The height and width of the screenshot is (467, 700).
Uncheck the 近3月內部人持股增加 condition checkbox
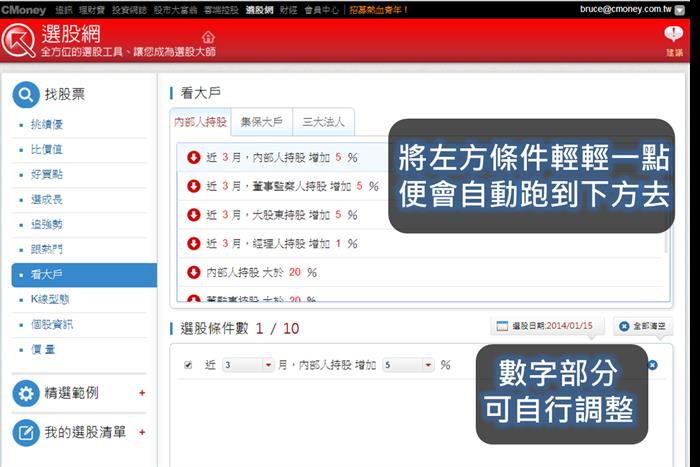(188, 365)
